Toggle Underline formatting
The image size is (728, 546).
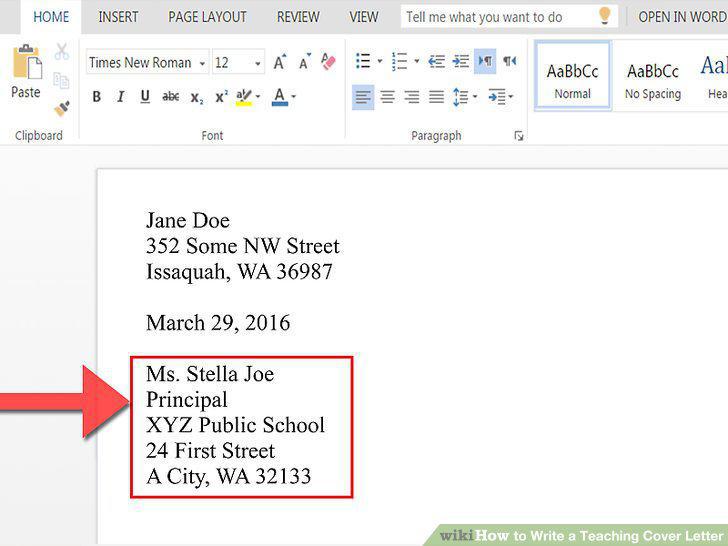tap(145, 97)
